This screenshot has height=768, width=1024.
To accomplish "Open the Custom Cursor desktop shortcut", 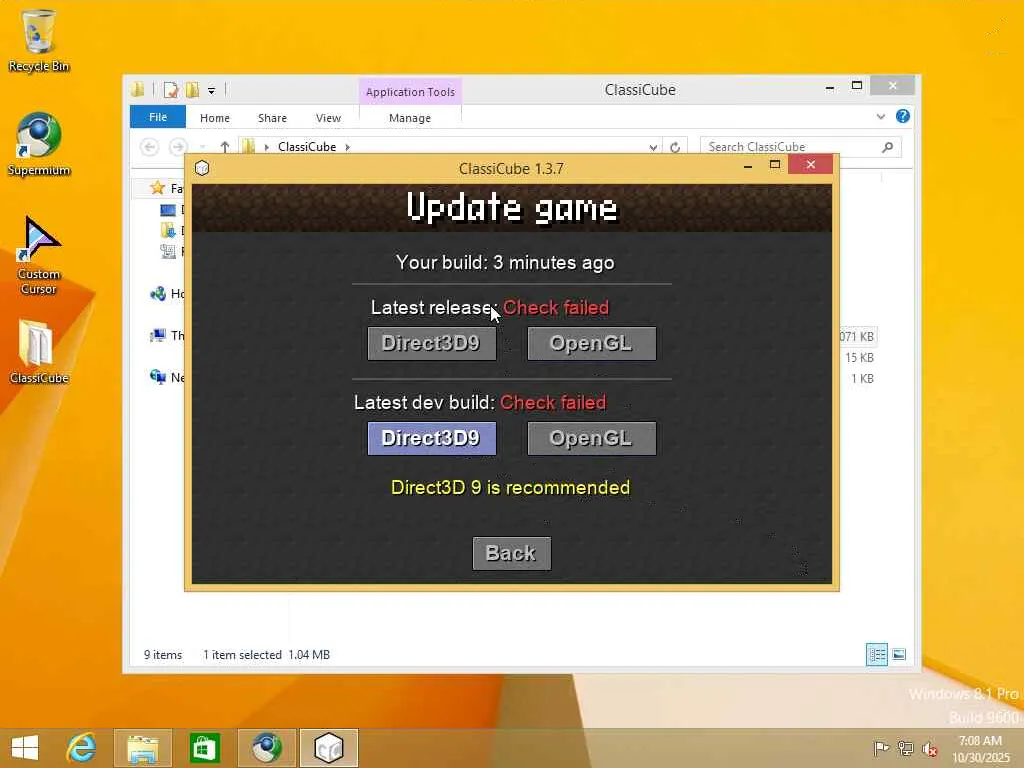I will click(39, 255).
